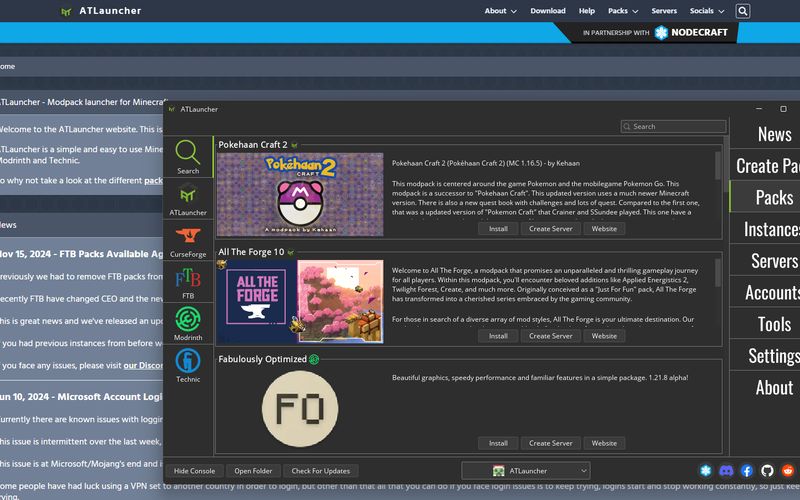
Task: Focus the launcher pack Search field
Action: (673, 127)
